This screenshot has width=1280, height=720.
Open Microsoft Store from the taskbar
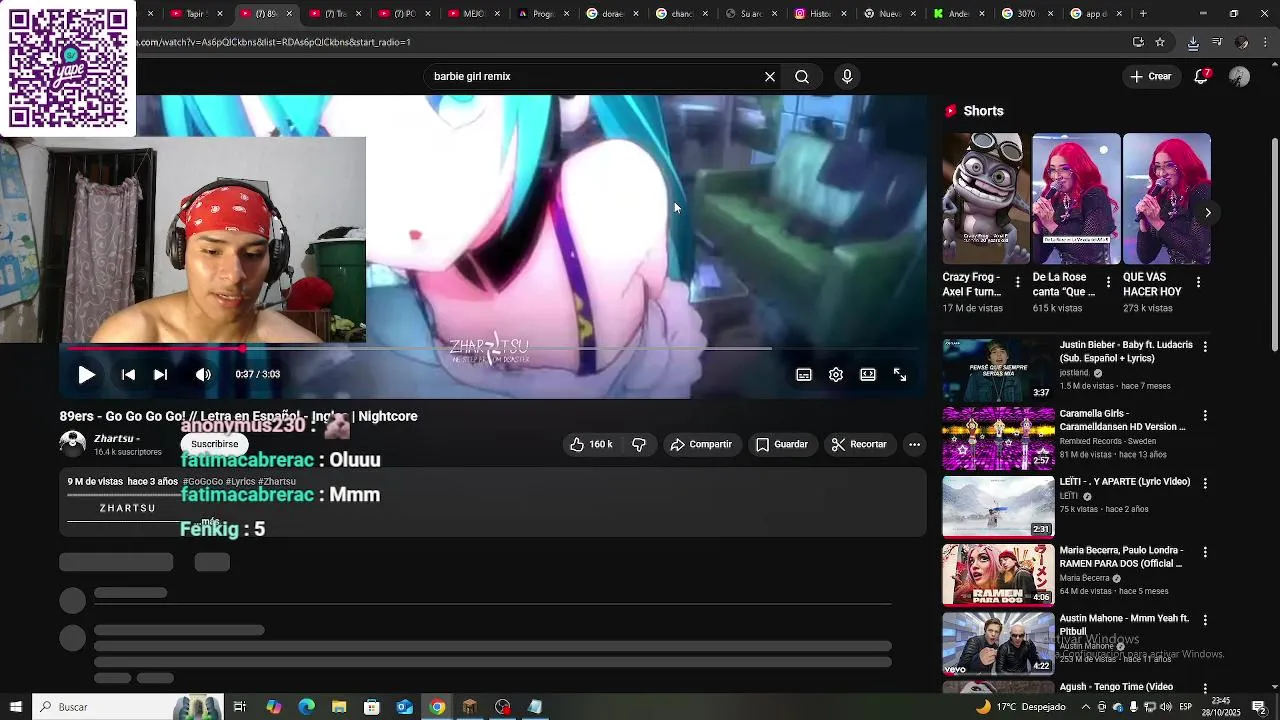pyautogui.click(x=371, y=707)
